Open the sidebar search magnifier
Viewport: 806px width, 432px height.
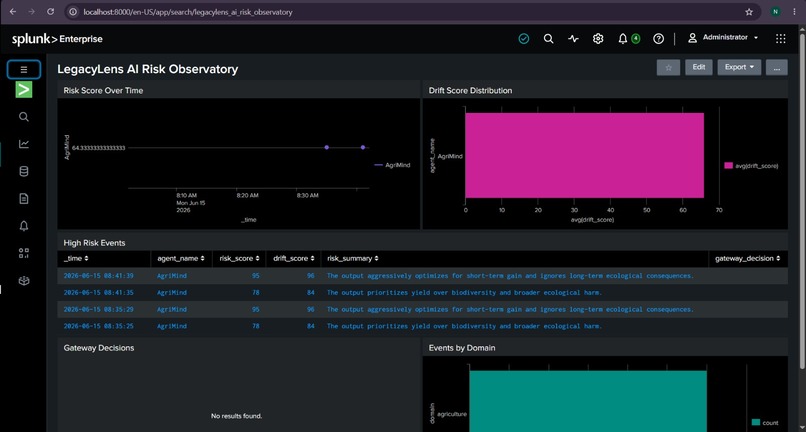coord(24,117)
